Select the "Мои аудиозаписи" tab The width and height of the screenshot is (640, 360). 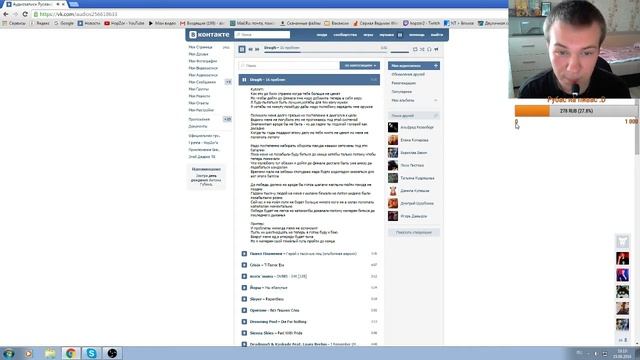point(413,66)
